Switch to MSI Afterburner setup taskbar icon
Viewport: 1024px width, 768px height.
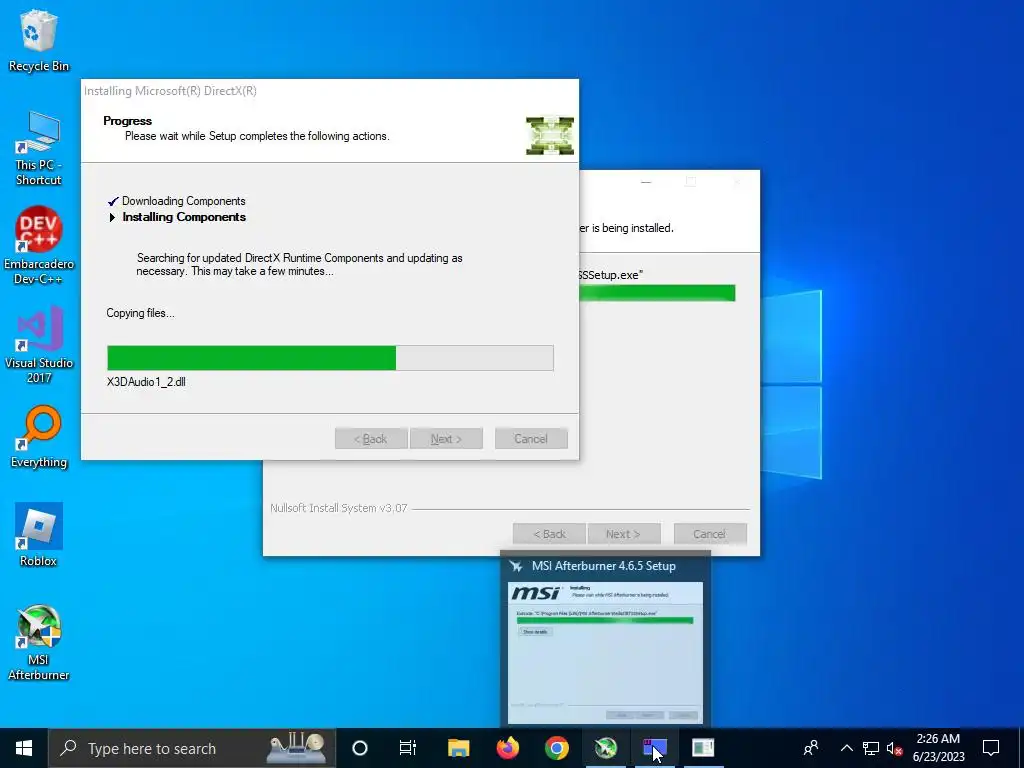605,748
